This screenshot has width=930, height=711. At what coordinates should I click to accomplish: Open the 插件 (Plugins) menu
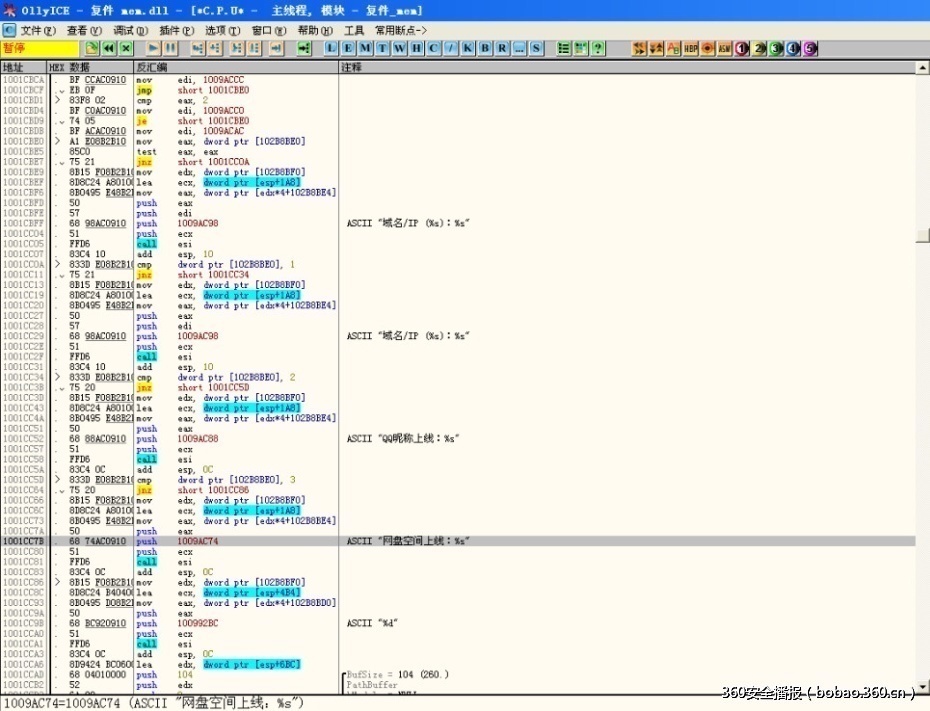coord(176,31)
